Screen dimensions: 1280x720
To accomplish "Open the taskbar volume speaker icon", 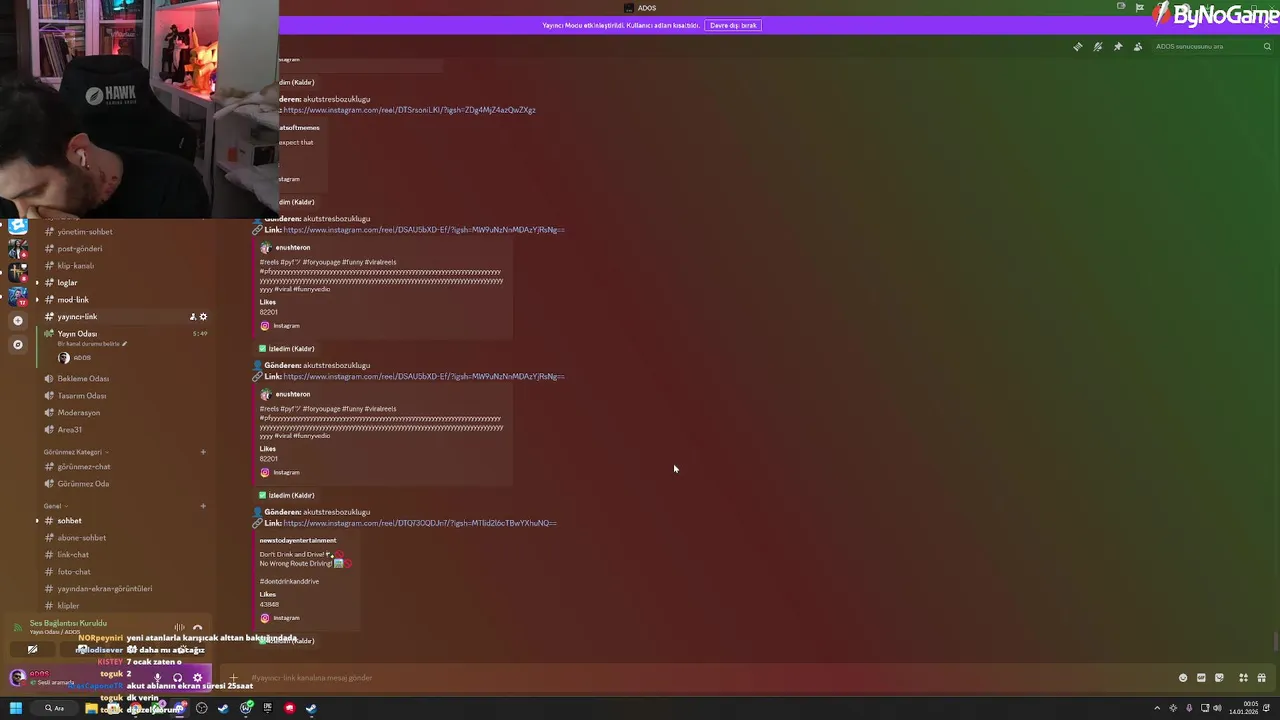I will click(1217, 708).
